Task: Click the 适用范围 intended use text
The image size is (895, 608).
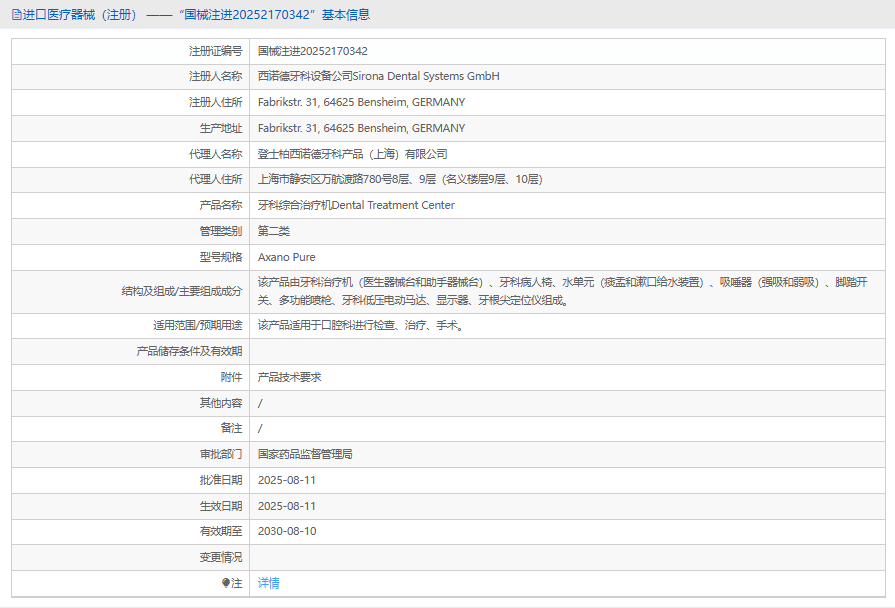Action: (360, 325)
